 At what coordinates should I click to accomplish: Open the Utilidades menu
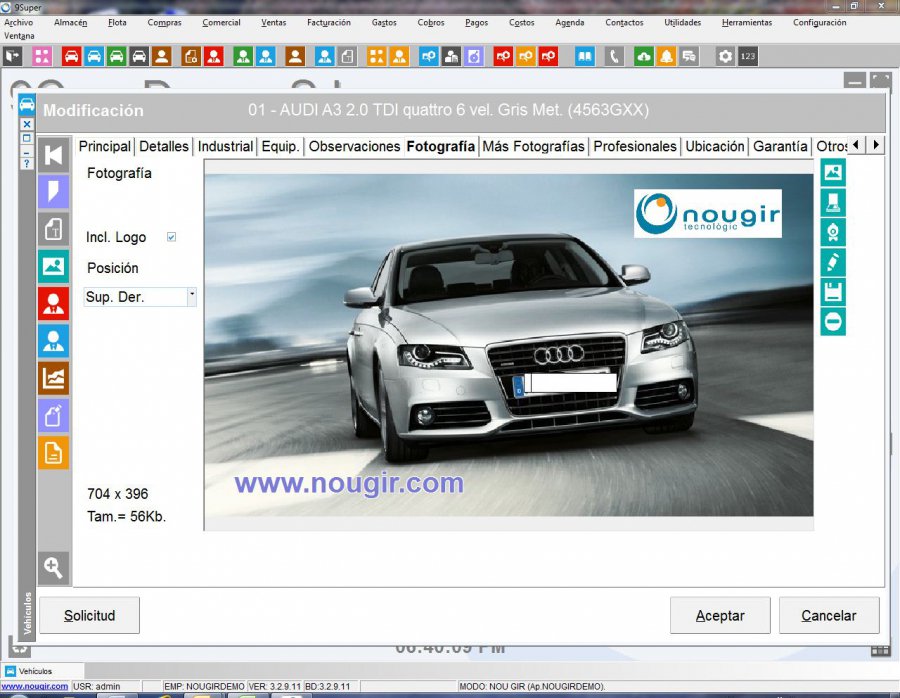682,22
